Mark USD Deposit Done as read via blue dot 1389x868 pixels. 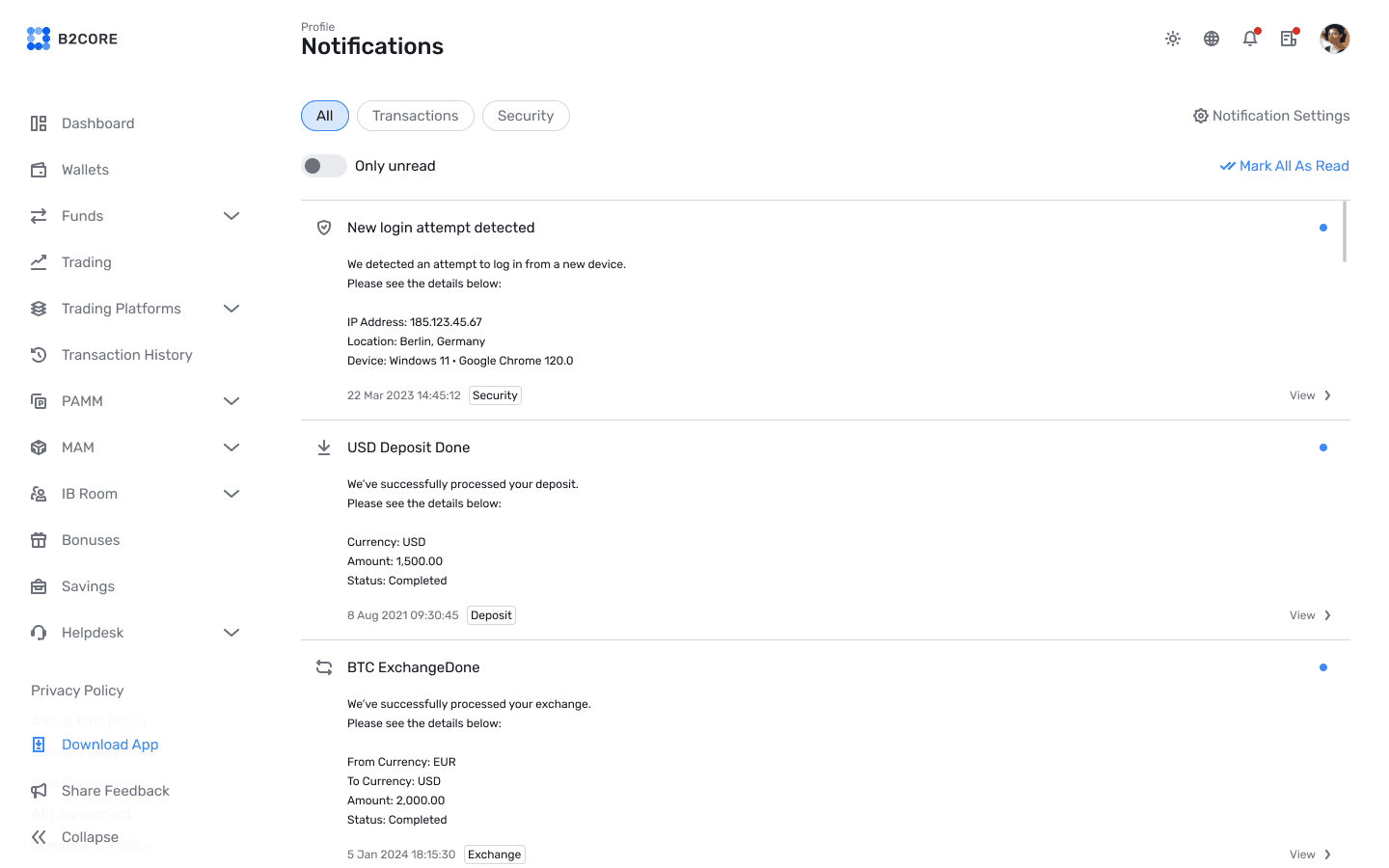click(x=1323, y=447)
